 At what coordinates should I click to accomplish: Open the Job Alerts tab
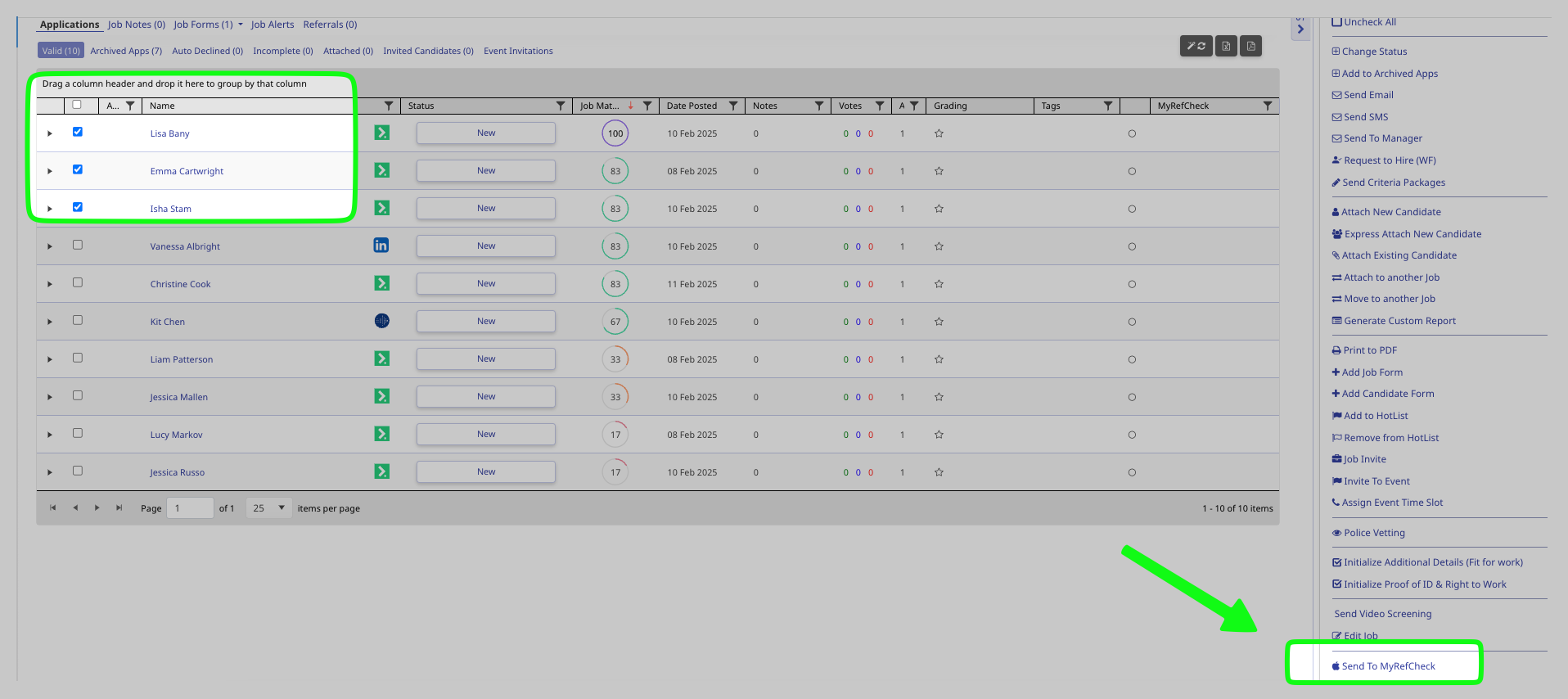coord(273,25)
